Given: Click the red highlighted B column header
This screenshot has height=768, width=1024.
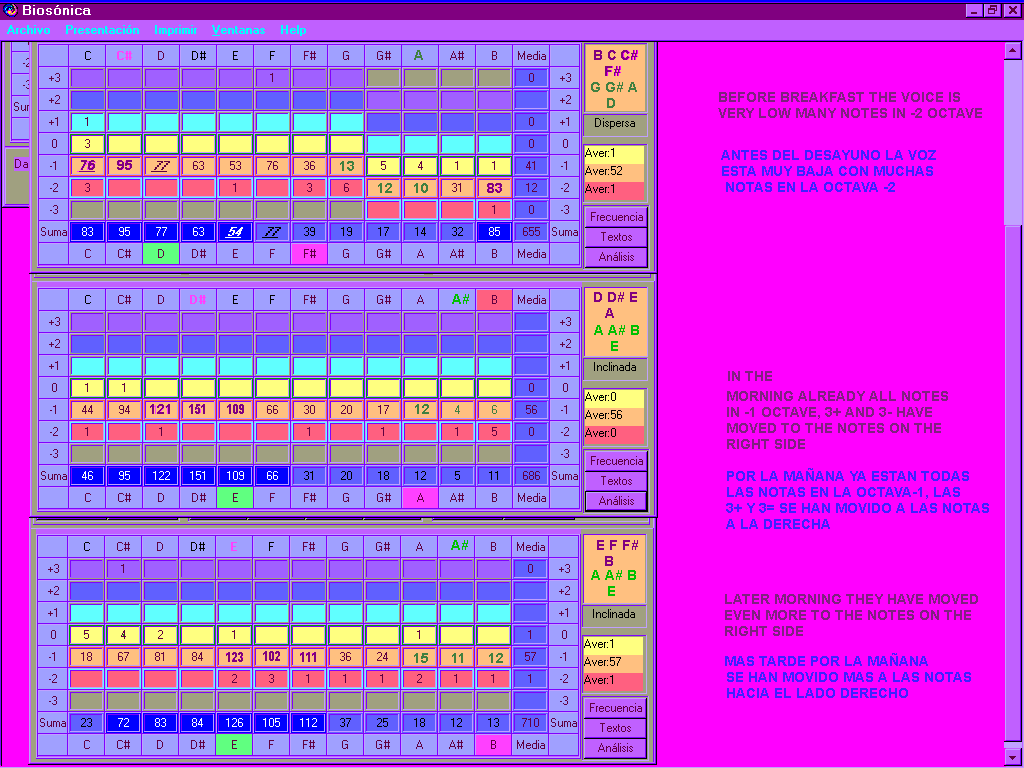Looking at the screenshot, I should click(494, 299).
